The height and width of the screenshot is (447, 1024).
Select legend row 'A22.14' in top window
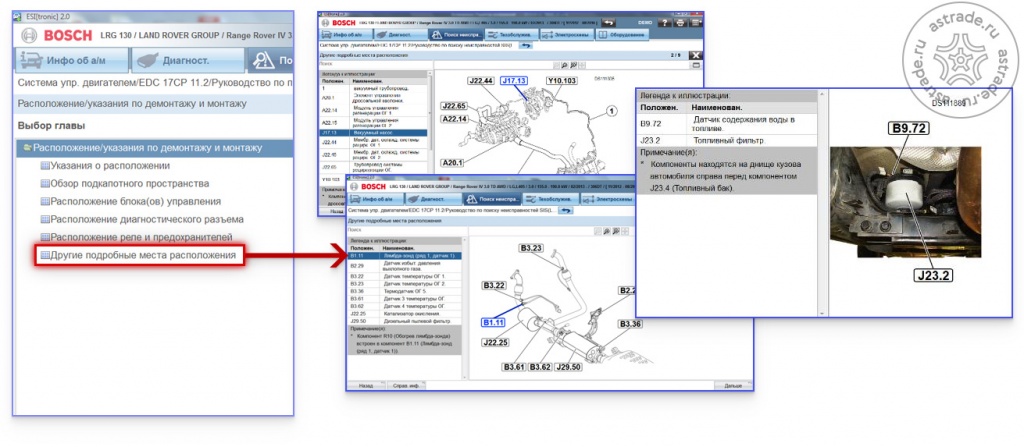pos(373,110)
